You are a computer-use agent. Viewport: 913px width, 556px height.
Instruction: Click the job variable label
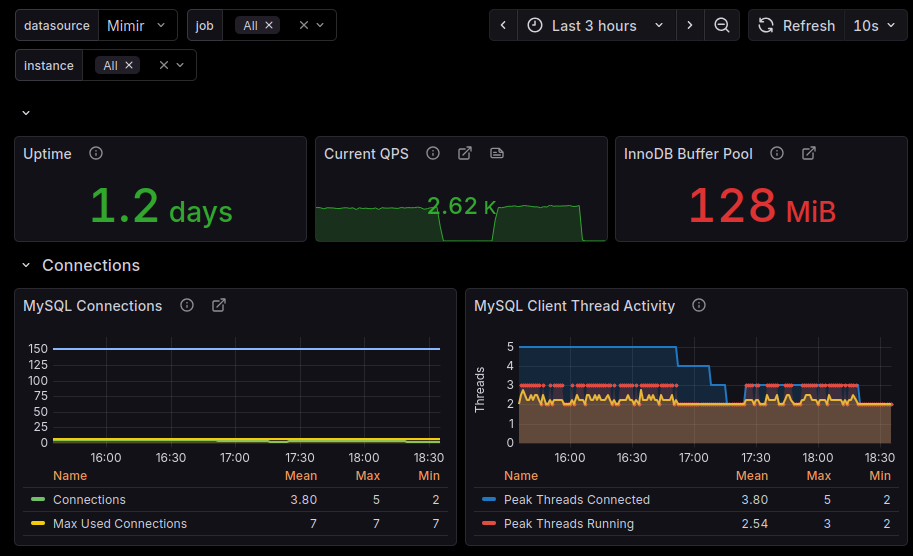click(205, 26)
